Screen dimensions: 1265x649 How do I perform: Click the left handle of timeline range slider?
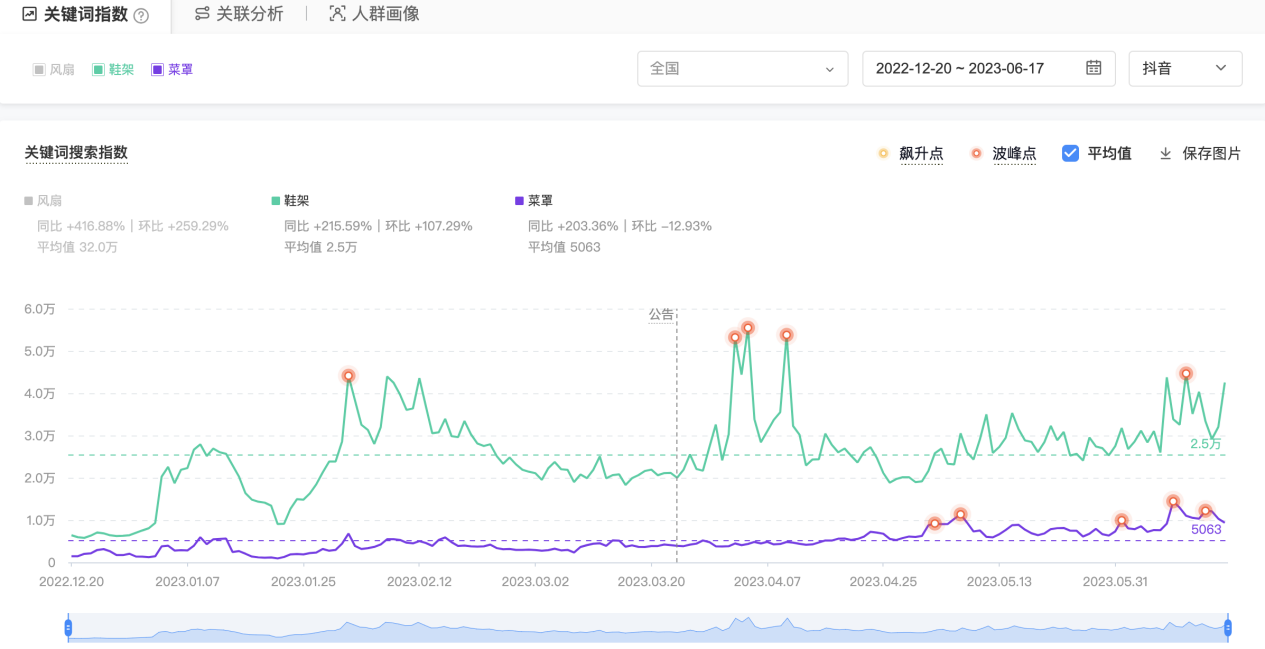click(68, 628)
